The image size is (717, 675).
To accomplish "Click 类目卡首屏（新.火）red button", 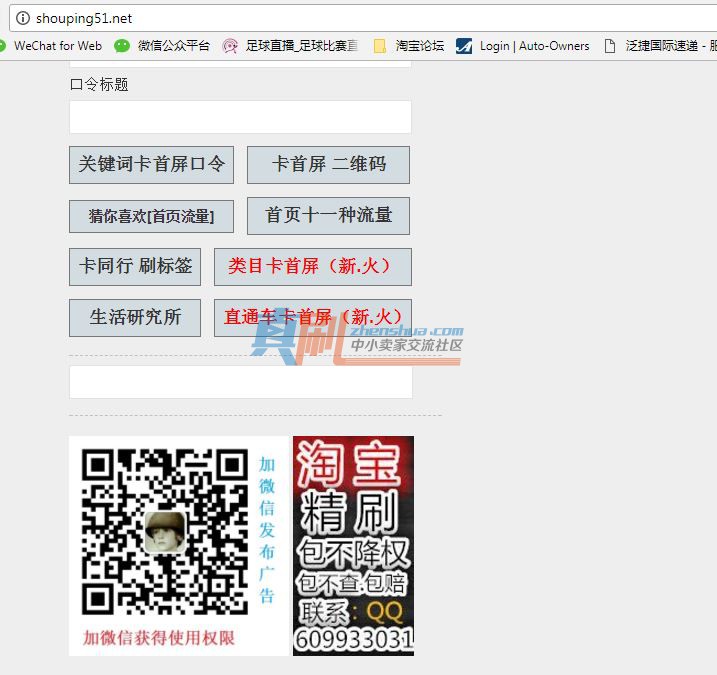I will pos(313,267).
